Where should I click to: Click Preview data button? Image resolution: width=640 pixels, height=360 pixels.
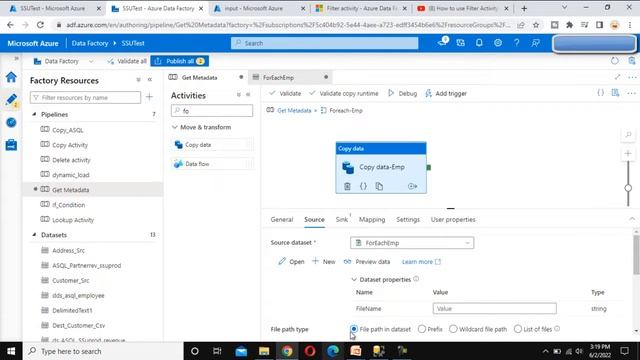coord(367,262)
